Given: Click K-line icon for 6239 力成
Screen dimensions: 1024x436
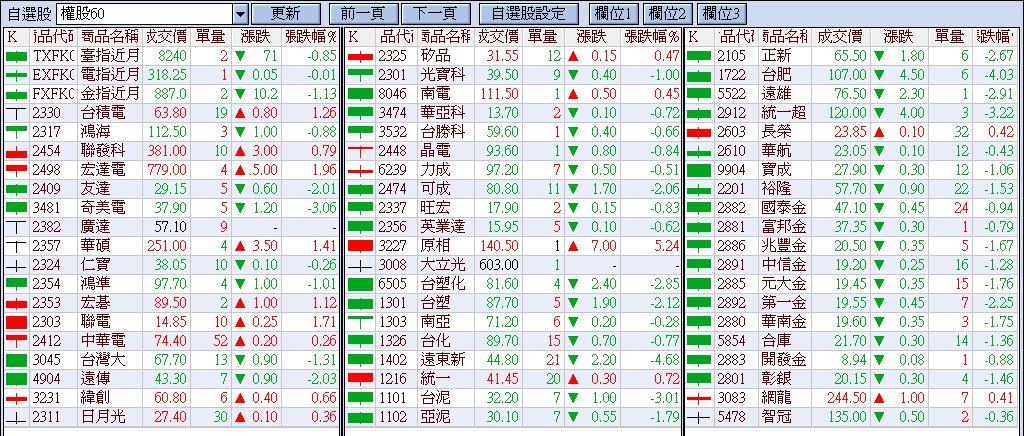Looking at the screenshot, I should pyautogui.click(x=360, y=170).
